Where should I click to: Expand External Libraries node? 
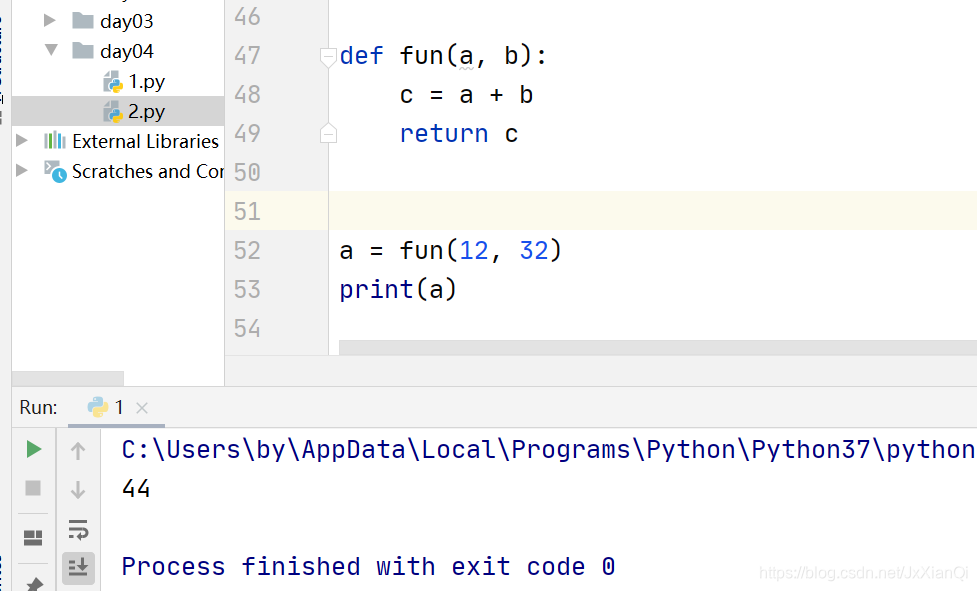(x=22, y=140)
